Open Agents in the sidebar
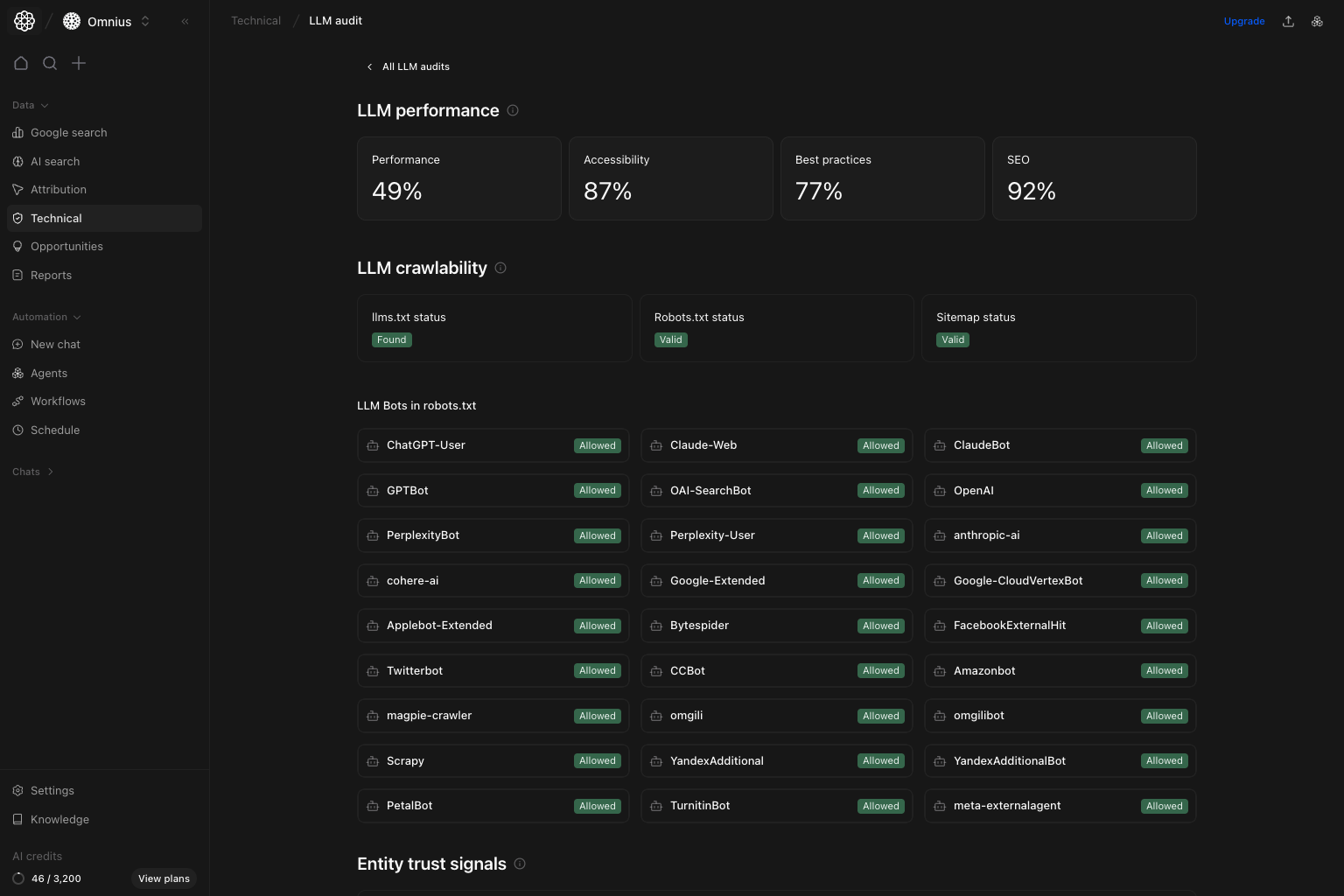This screenshot has height=896, width=1344. pos(104,374)
